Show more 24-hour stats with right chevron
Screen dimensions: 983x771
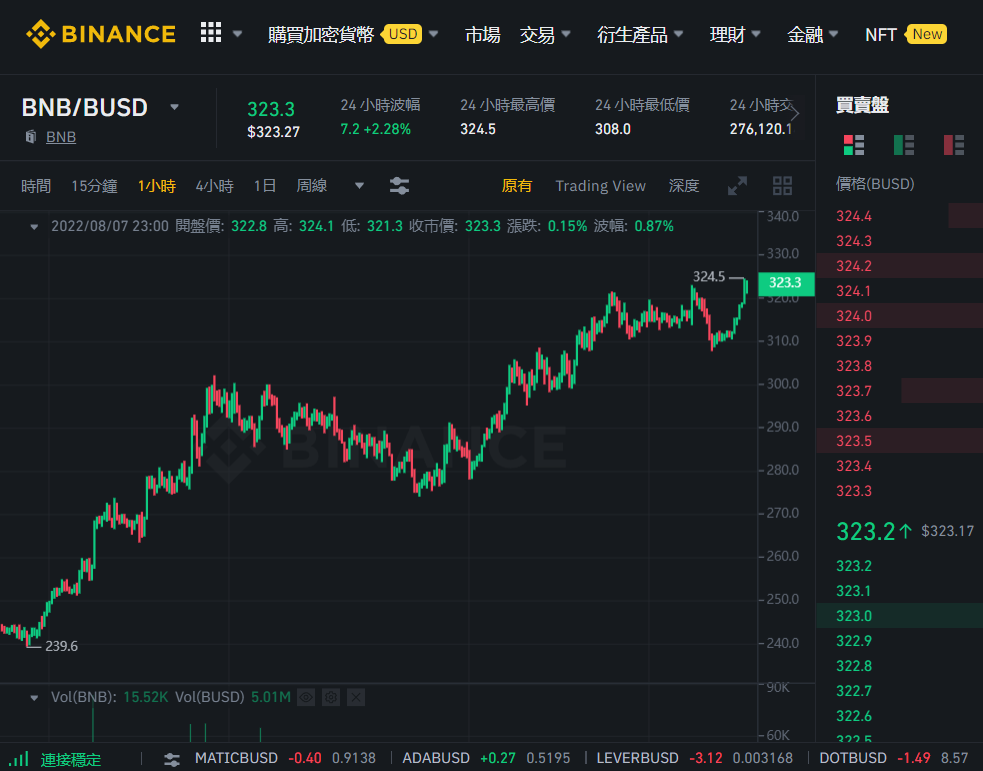click(x=795, y=114)
